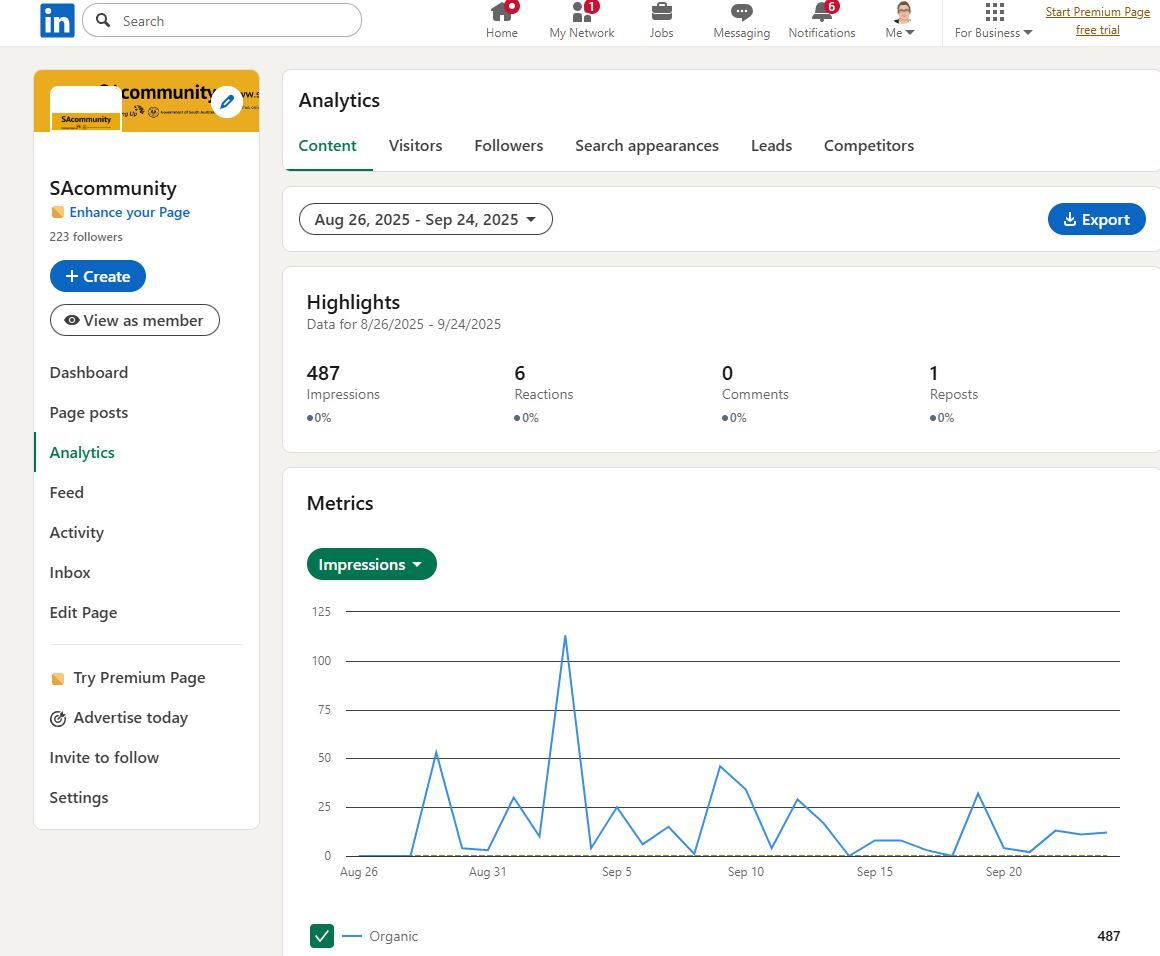The width and height of the screenshot is (1160, 956).
Task: Click the LinkedIn logo icon
Action: coord(57,20)
